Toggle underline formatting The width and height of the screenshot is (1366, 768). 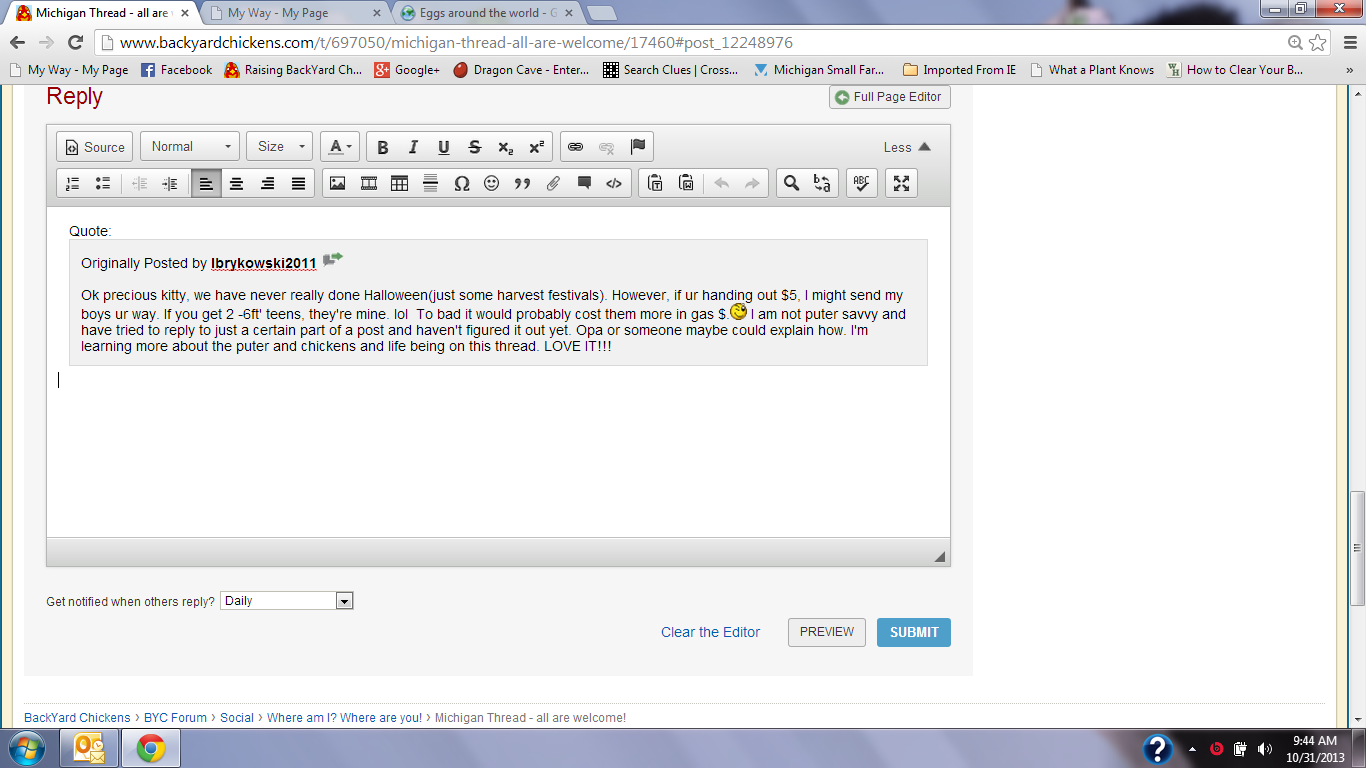444,147
